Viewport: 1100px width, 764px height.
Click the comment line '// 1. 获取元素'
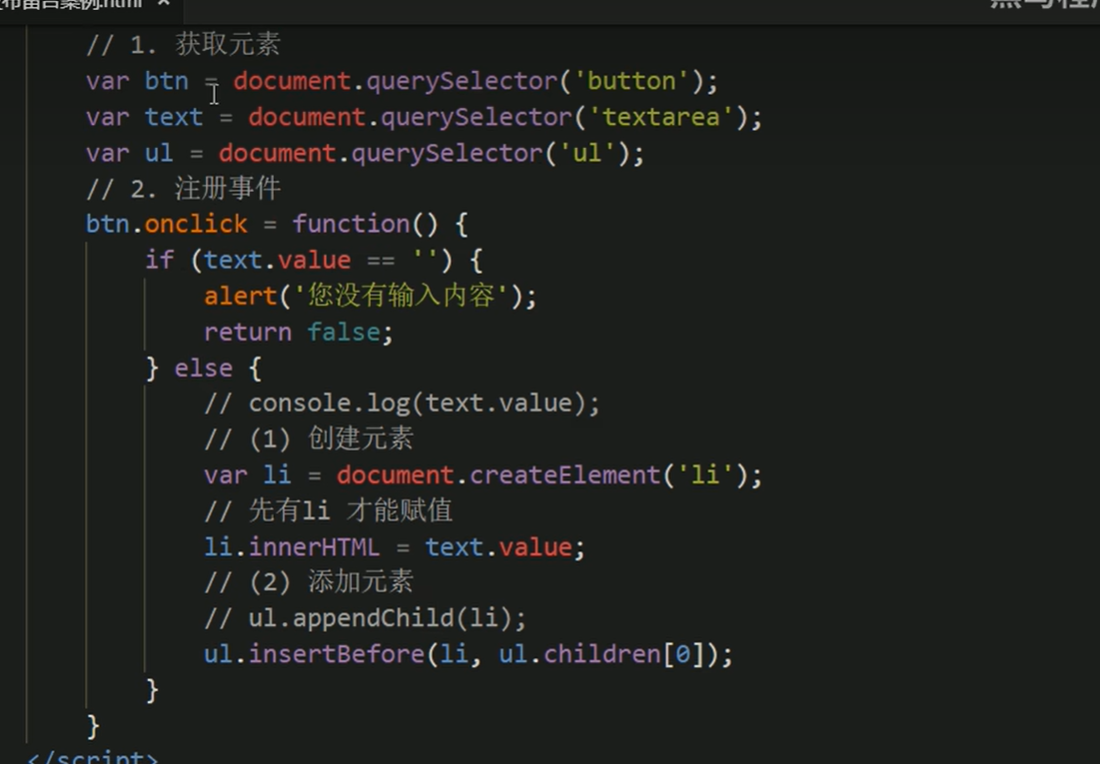pyautogui.click(x=183, y=45)
